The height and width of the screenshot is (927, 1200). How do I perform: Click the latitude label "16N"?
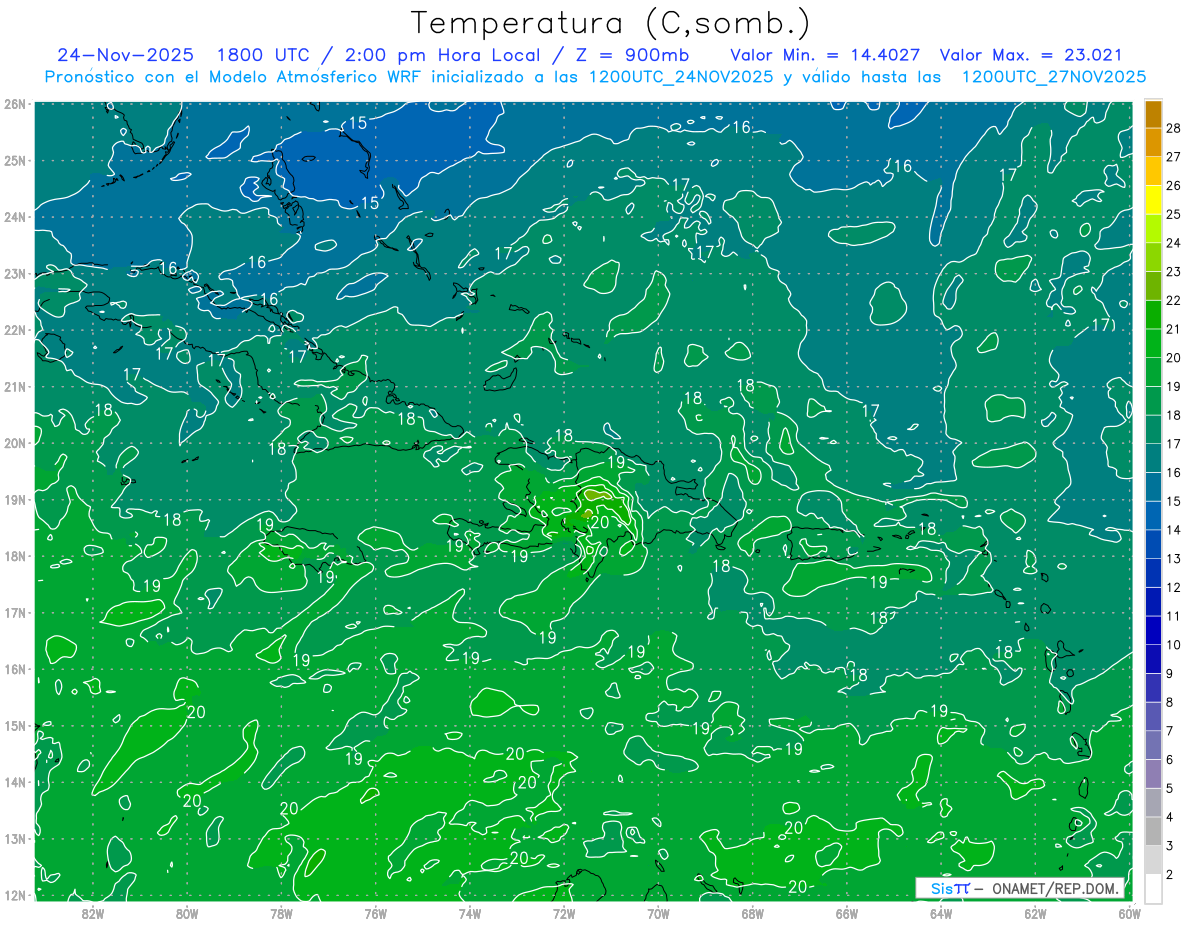15,669
